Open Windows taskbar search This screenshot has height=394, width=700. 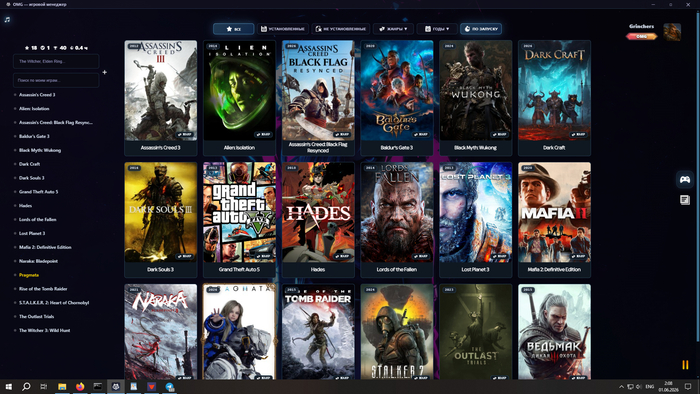pyautogui.click(x=26, y=386)
